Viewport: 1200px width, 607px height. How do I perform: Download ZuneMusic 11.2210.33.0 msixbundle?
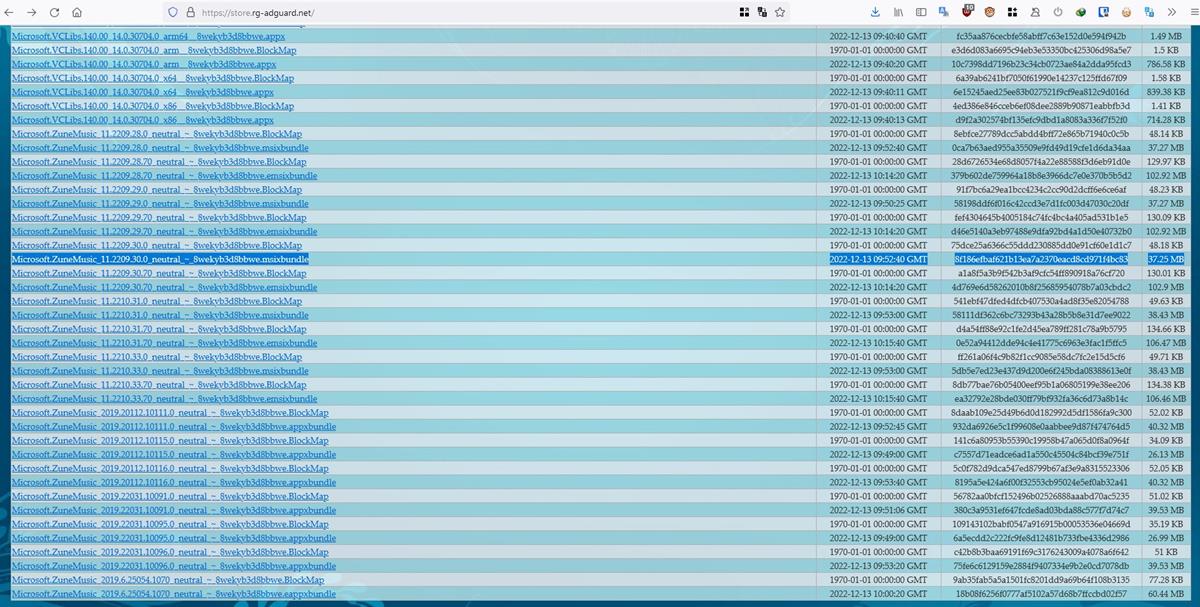(160, 371)
